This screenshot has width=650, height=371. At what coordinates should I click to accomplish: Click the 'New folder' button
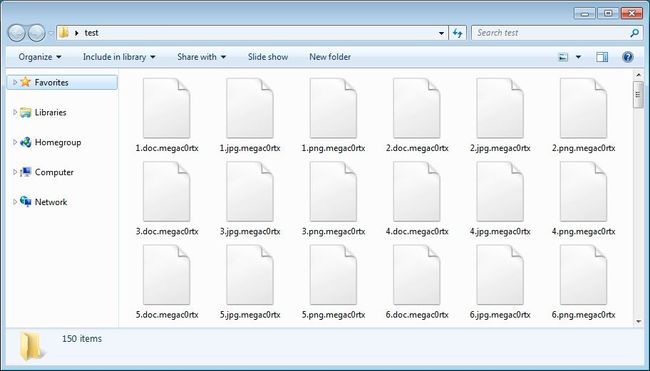(330, 57)
